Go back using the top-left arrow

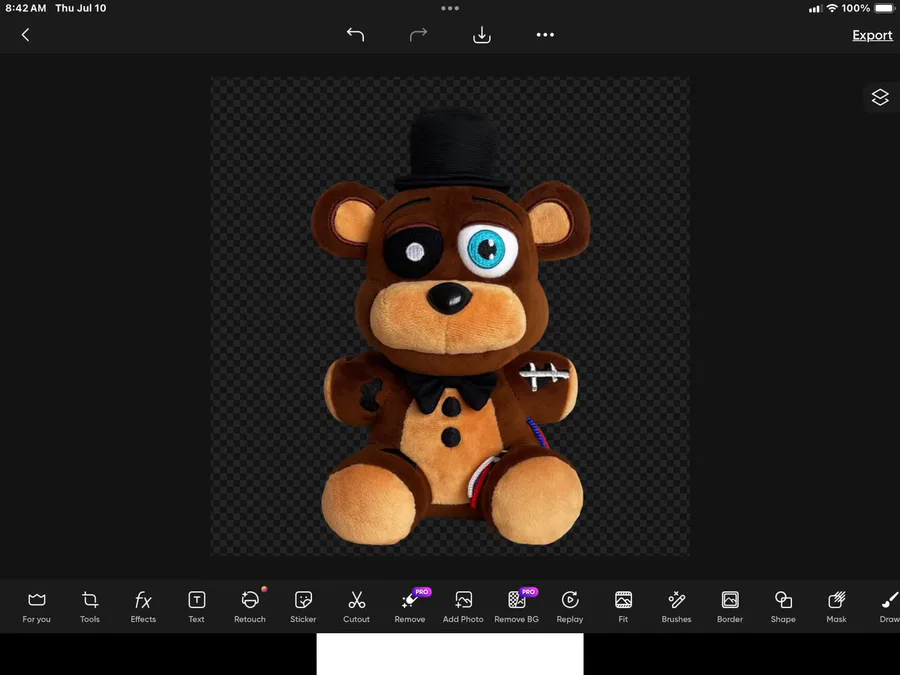click(25, 35)
